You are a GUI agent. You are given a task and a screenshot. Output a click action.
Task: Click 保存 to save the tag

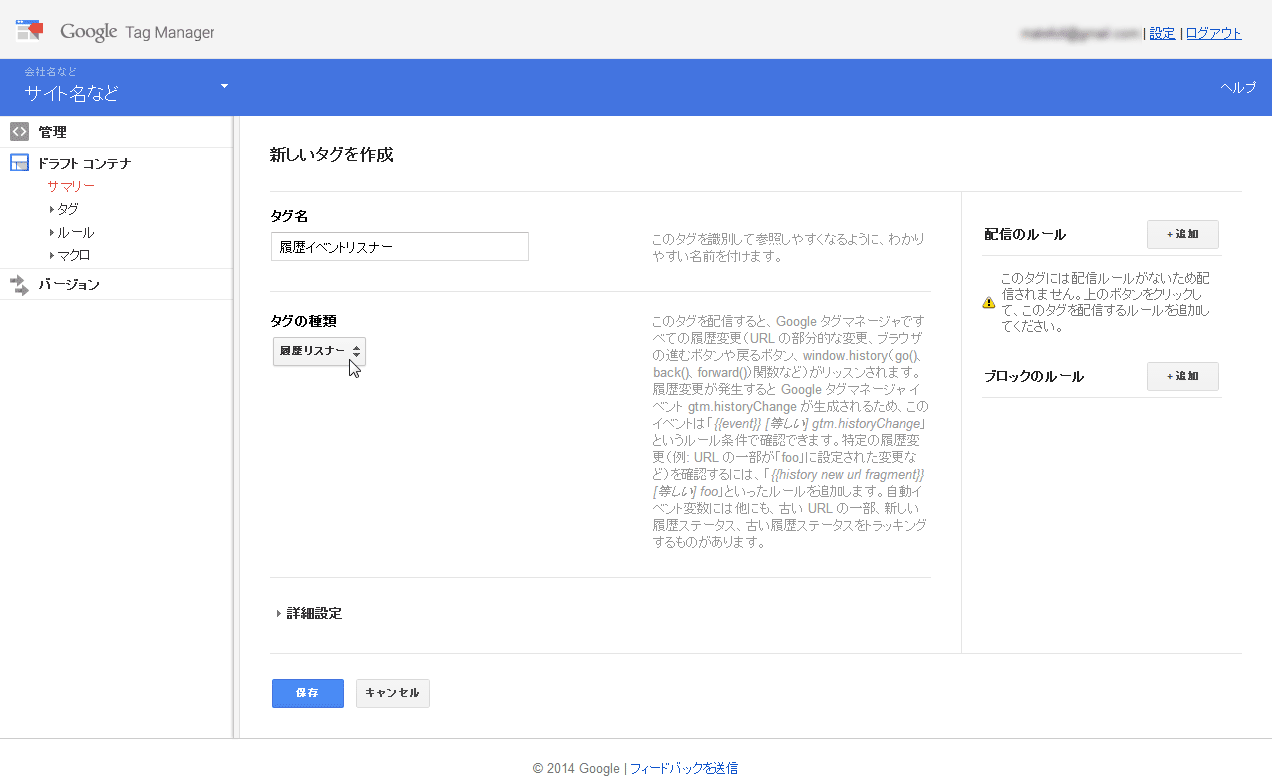point(308,693)
